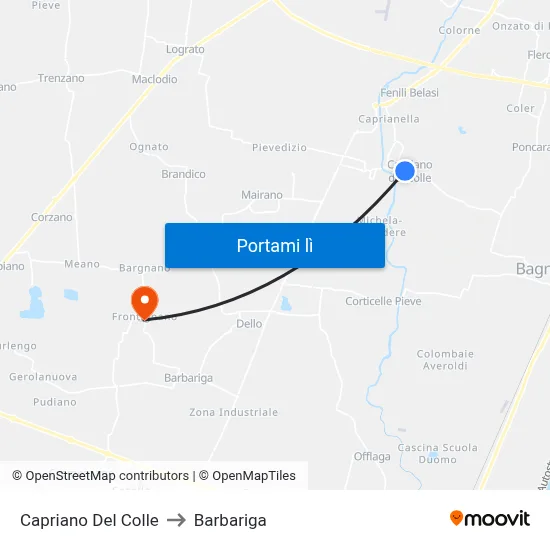550x550 pixels.
Task: Click the Zona Industriale label
Action: click(x=234, y=412)
